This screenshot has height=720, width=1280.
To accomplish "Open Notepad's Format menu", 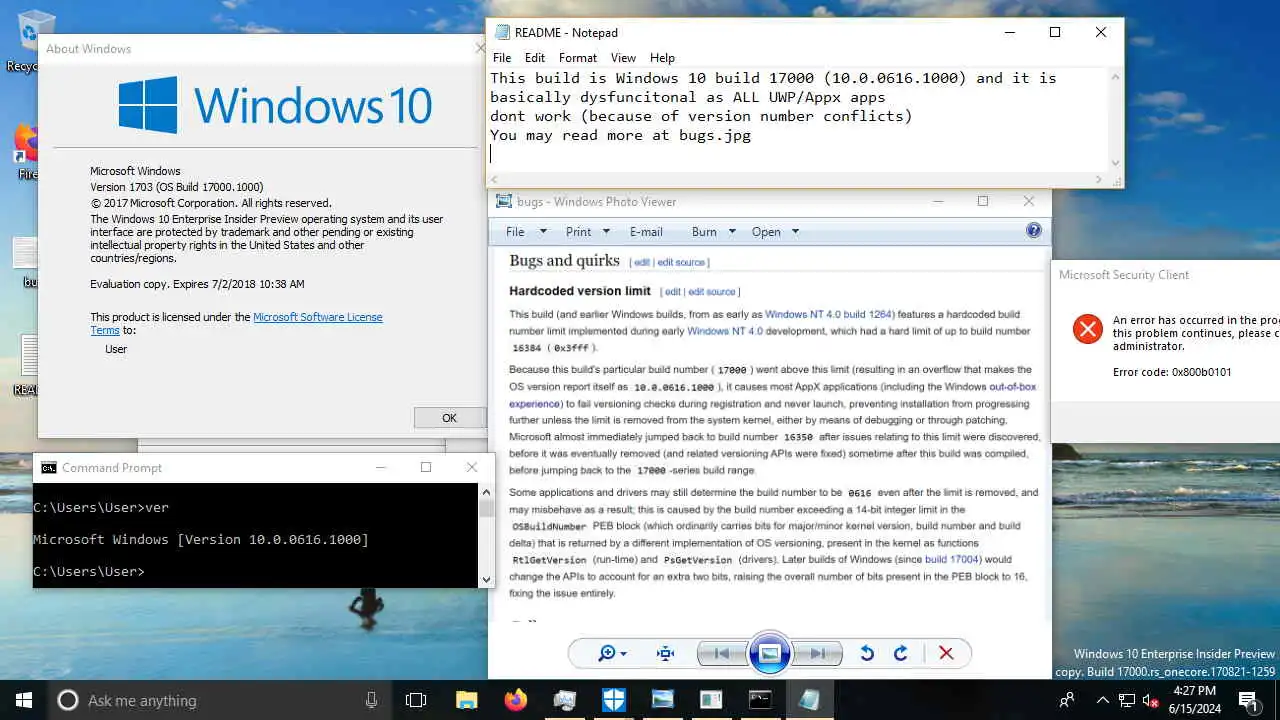I will pos(578,58).
